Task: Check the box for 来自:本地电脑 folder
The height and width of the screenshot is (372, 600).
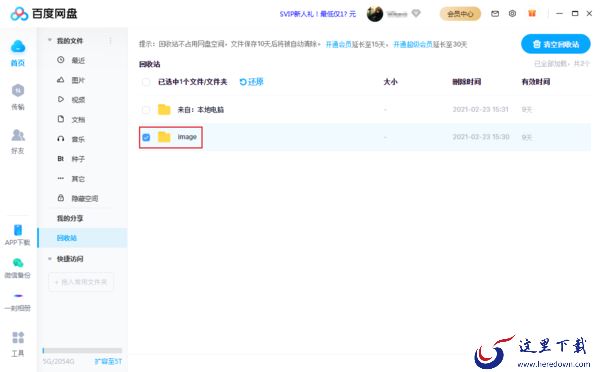Action: pyautogui.click(x=146, y=110)
